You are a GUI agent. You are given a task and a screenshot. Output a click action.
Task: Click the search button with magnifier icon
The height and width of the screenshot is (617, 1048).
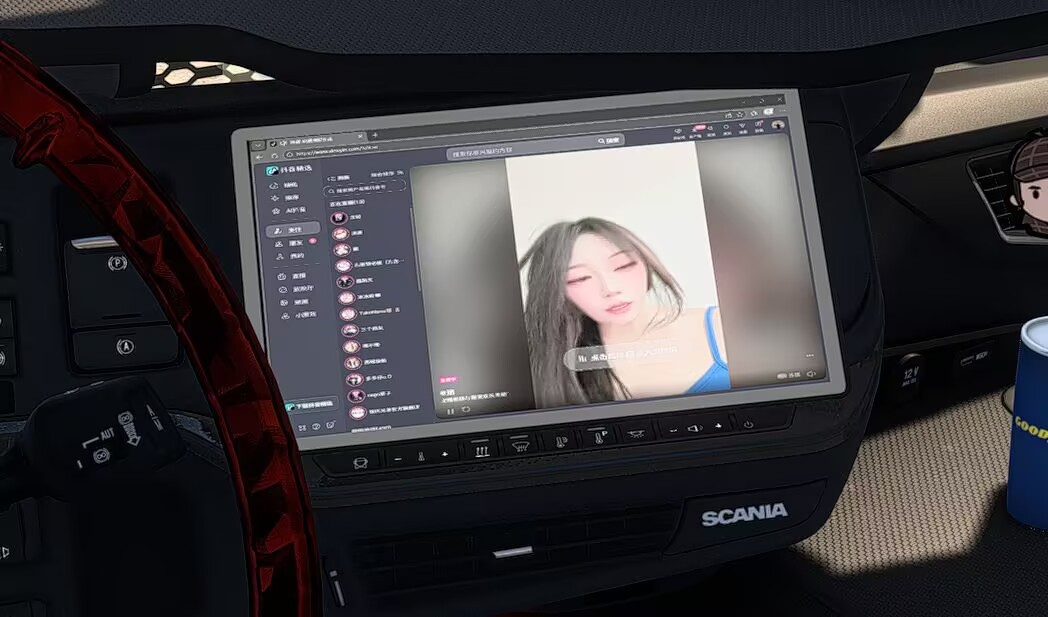[x=610, y=140]
